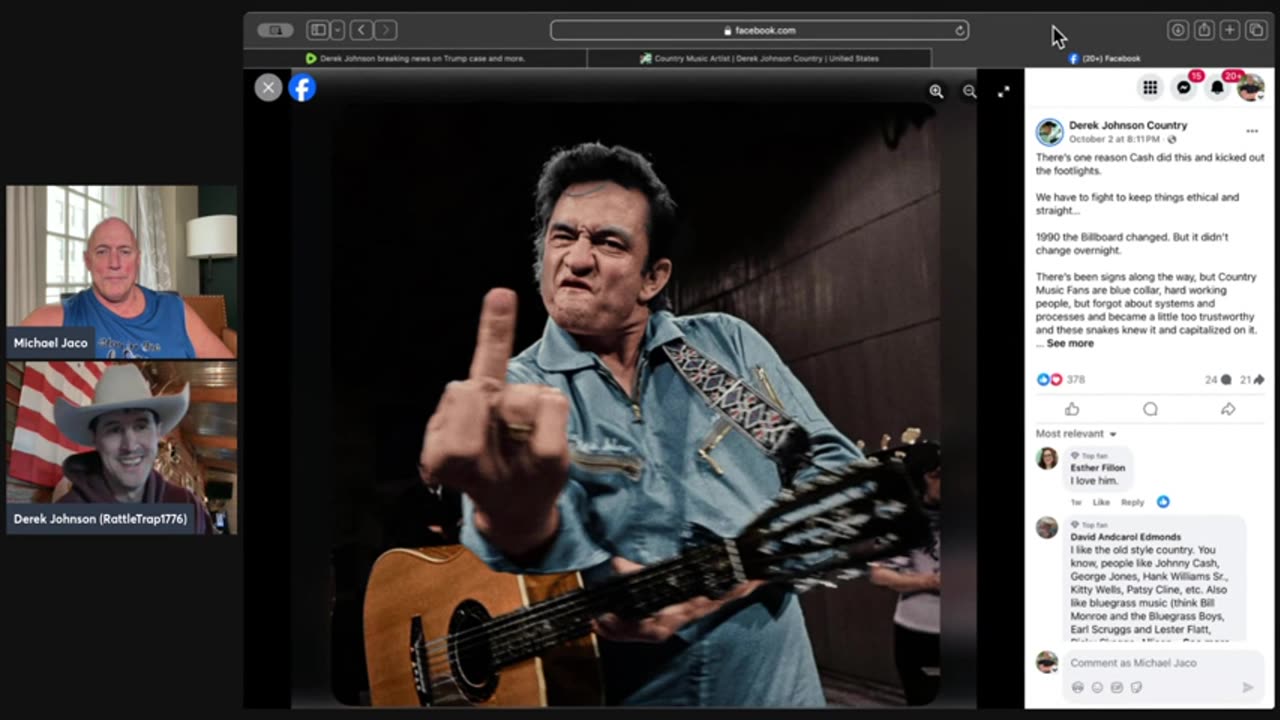1280x720 pixels.
Task: Like Esther Fillon's comment
Action: tap(1101, 502)
